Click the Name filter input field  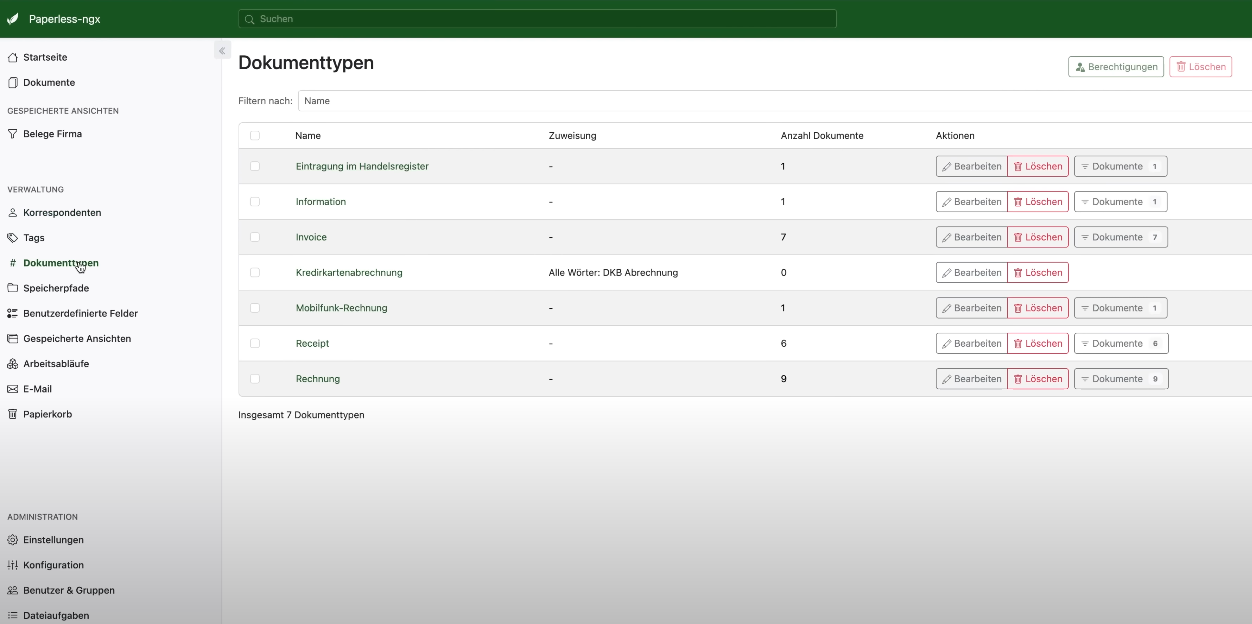tap(775, 101)
